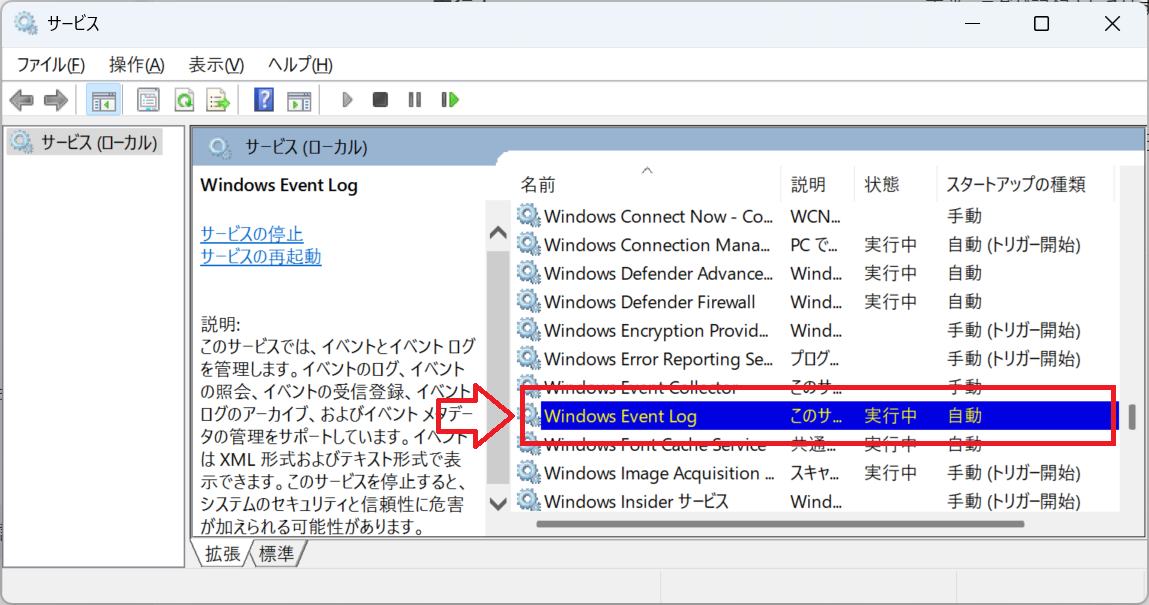Image resolution: width=1149 pixels, height=605 pixels.
Task: Click gear icon of Windows Defender Firewall row
Action: coord(528,301)
